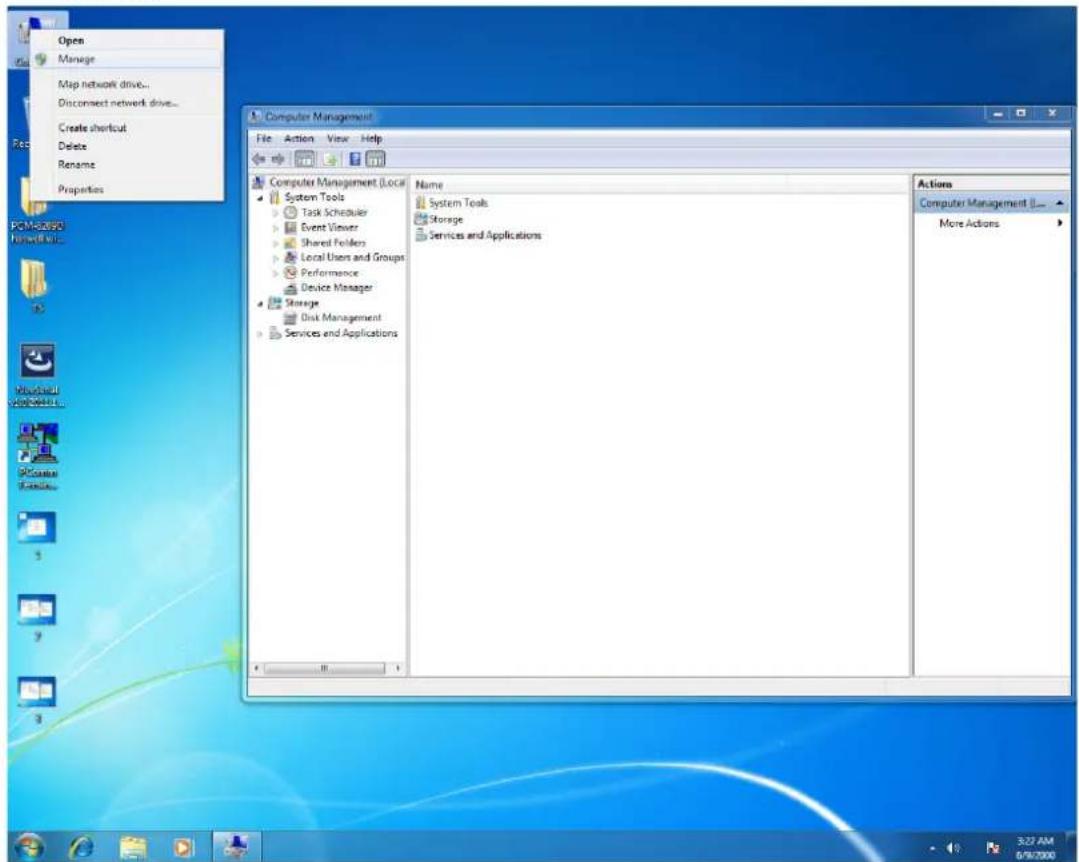
Task: Select Performance in the tree
Action: pos(321,273)
